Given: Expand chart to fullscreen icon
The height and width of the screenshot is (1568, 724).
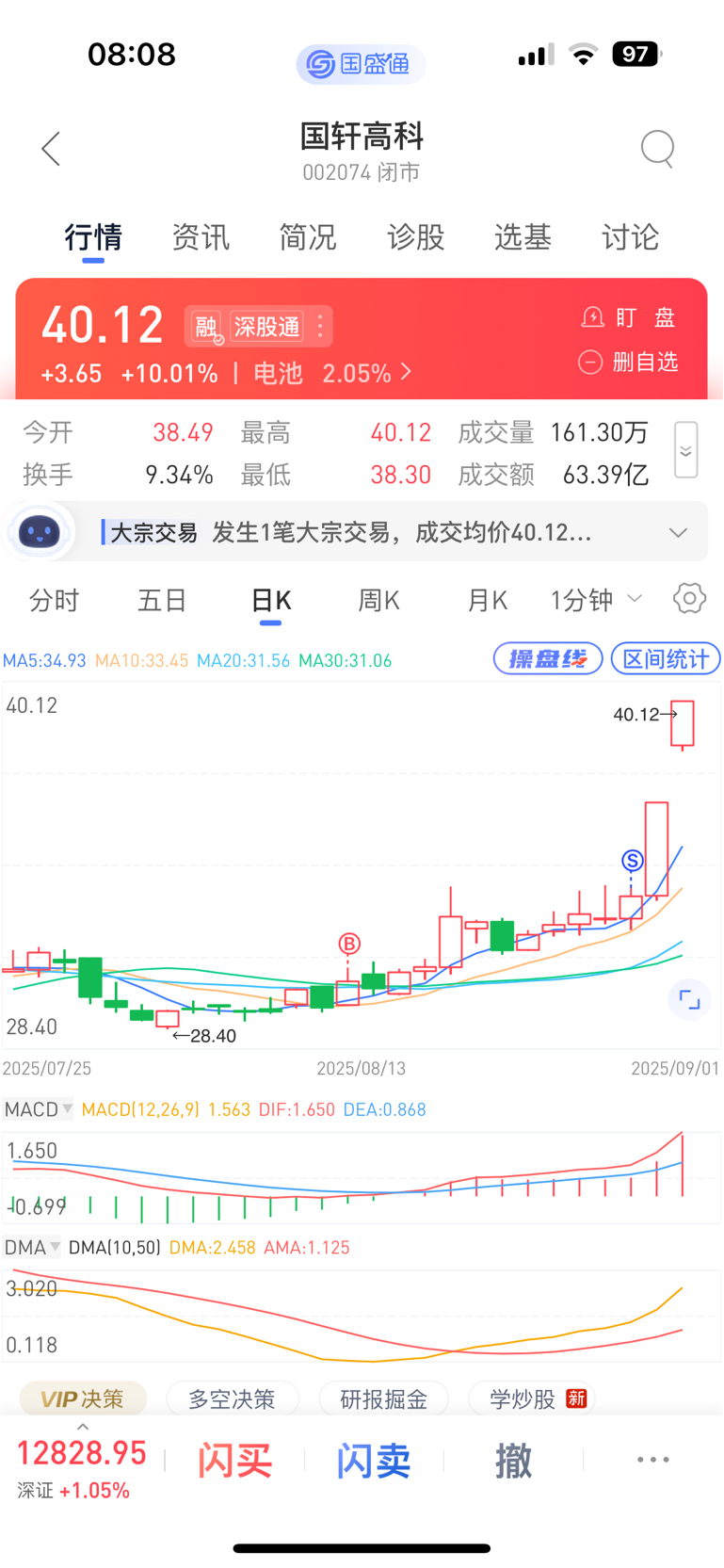Looking at the screenshot, I should coord(689,1000).
